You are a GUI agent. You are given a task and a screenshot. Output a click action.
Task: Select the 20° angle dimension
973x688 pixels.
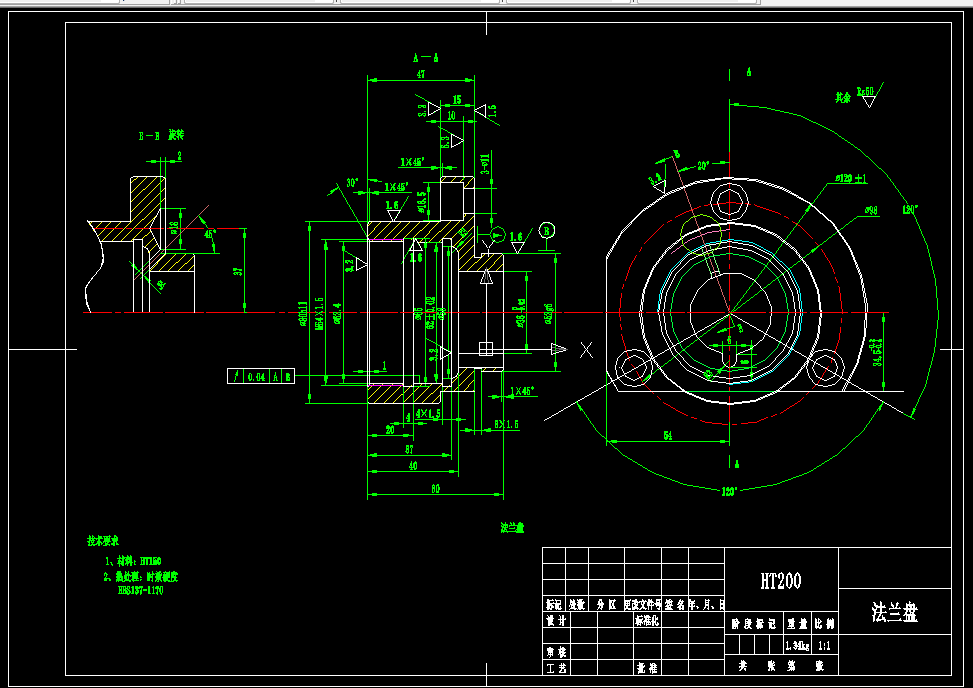(x=702, y=166)
